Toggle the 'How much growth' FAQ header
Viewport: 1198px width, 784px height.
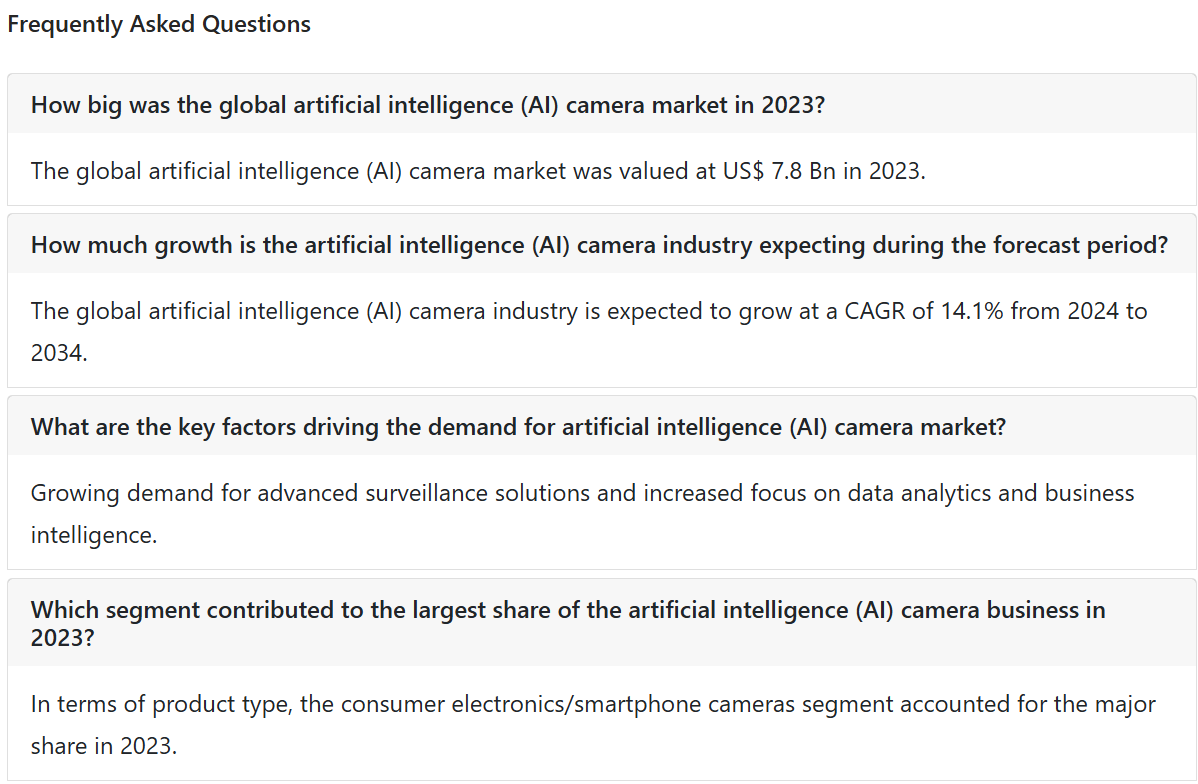point(602,245)
